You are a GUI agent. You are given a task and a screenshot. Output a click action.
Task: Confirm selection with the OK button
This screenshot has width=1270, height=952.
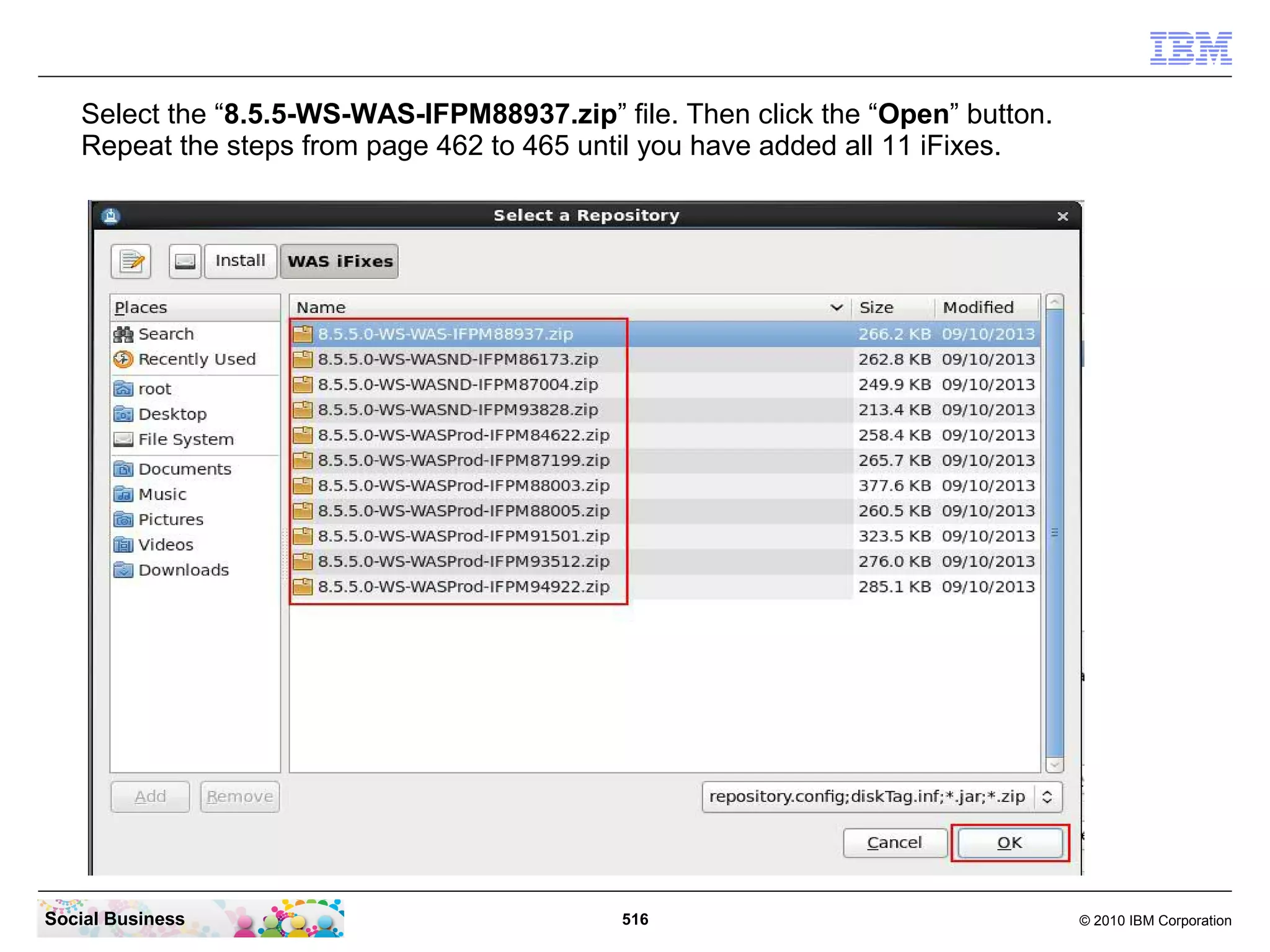click(1010, 843)
